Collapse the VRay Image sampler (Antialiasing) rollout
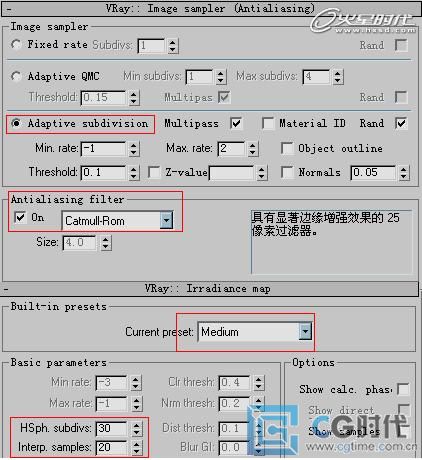The width and height of the screenshot is (422, 460). (9, 9)
